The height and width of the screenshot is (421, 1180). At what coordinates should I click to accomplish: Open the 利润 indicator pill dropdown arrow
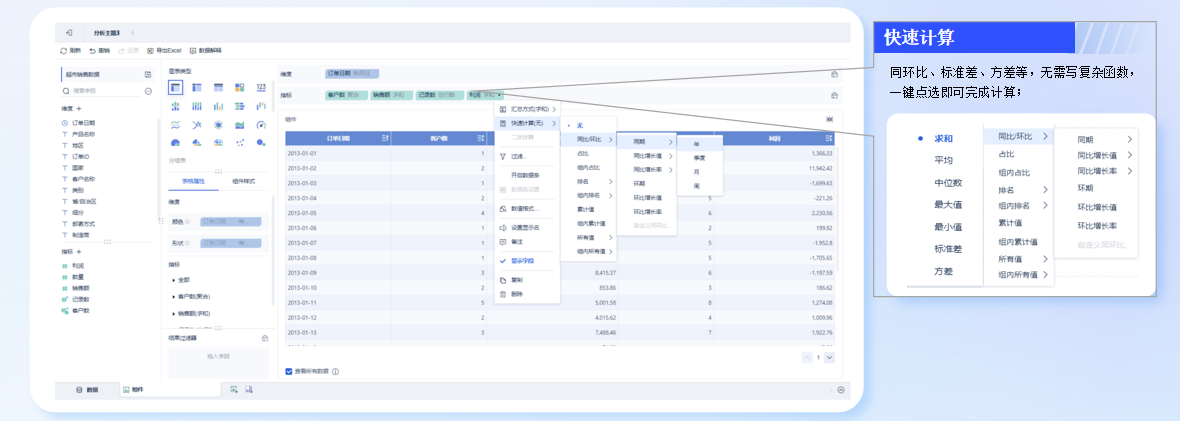pyautogui.click(x=500, y=96)
